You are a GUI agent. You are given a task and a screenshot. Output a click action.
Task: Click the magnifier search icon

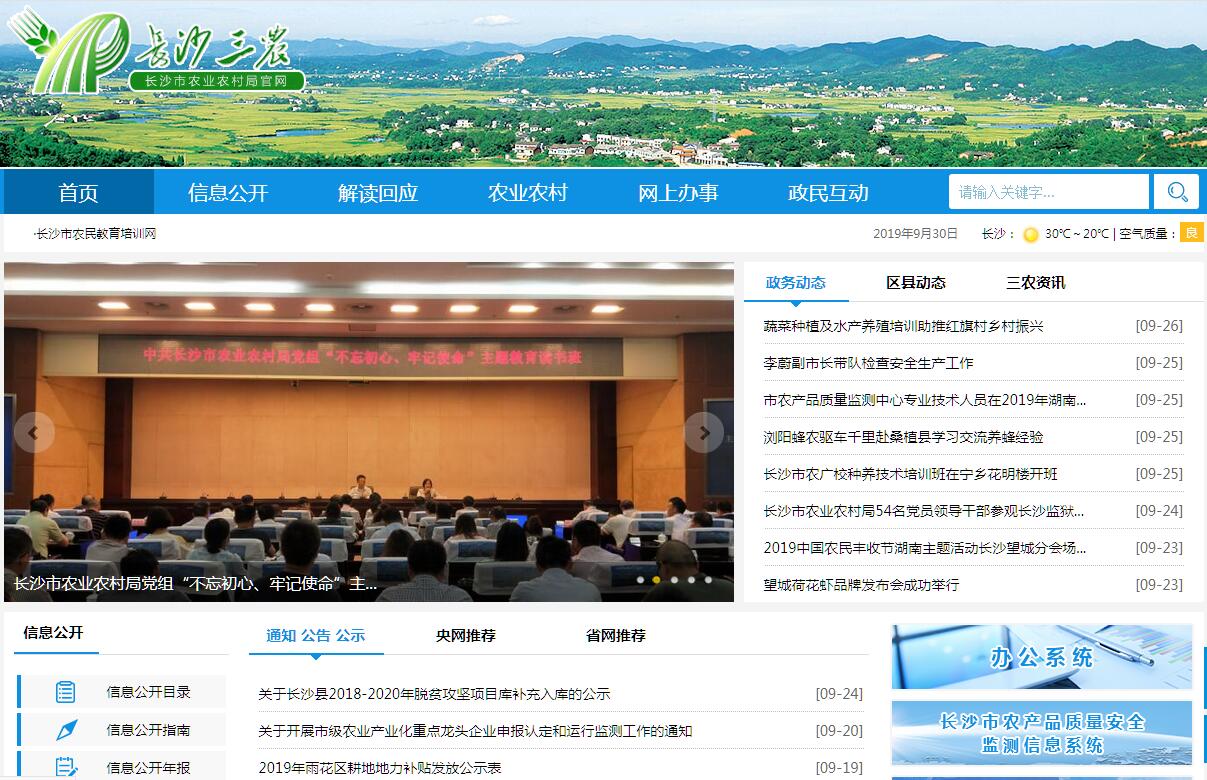pos(1176,192)
